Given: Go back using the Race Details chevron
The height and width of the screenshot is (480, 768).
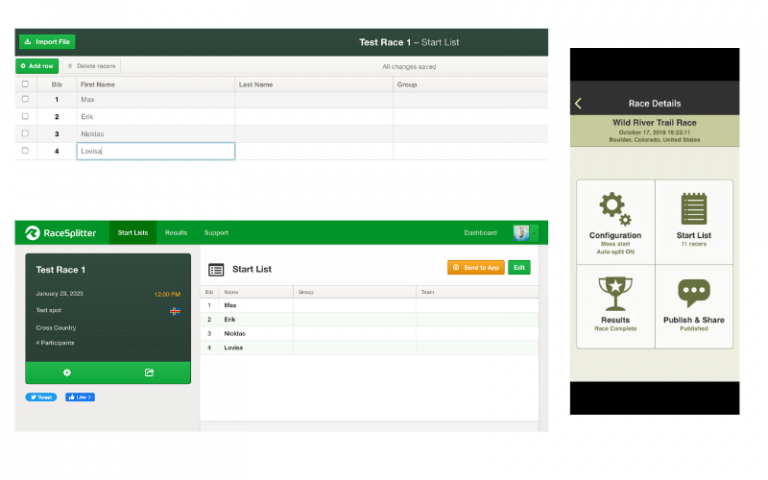Looking at the screenshot, I should (x=579, y=104).
